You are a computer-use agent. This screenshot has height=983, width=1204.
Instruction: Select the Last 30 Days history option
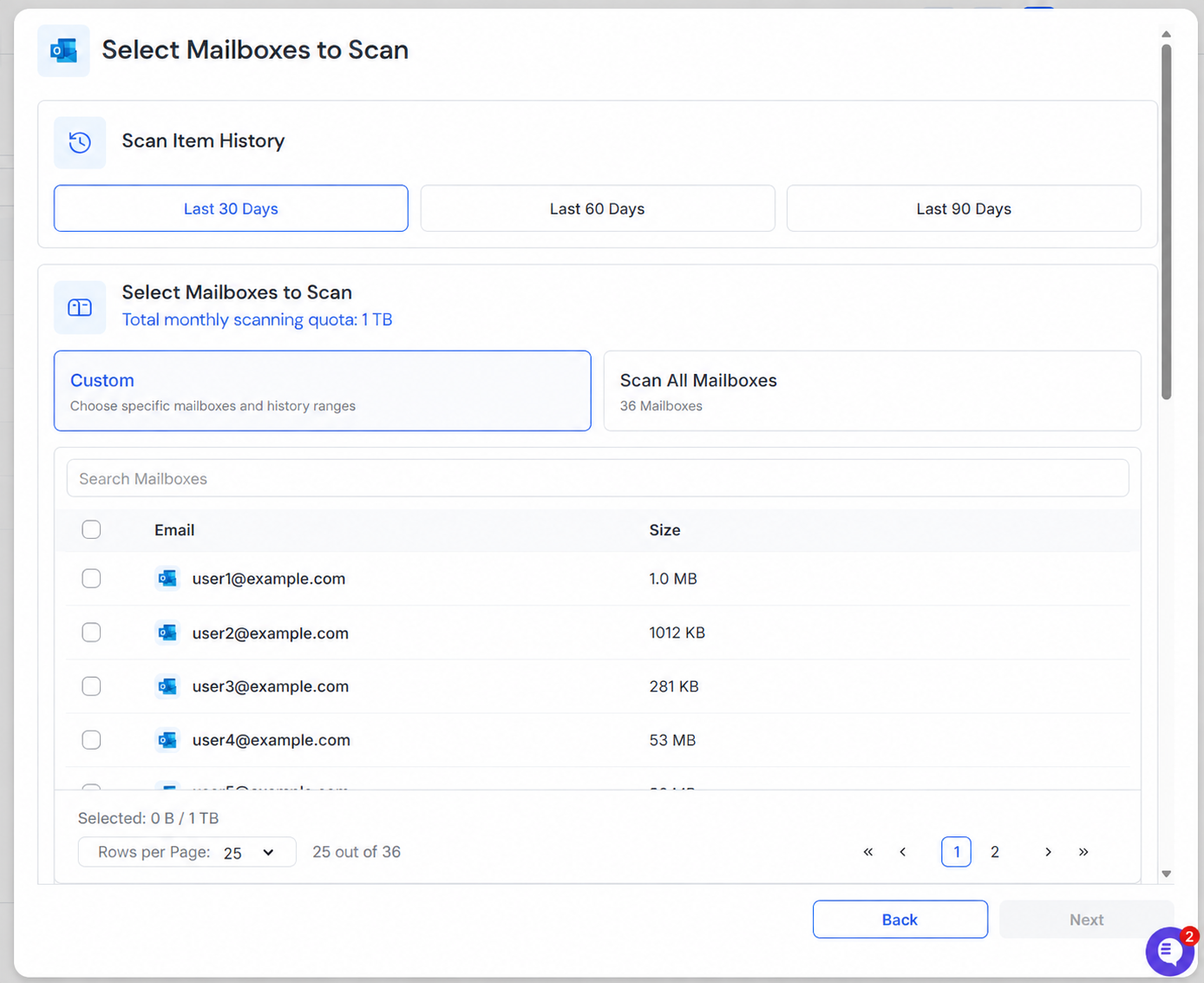231,208
